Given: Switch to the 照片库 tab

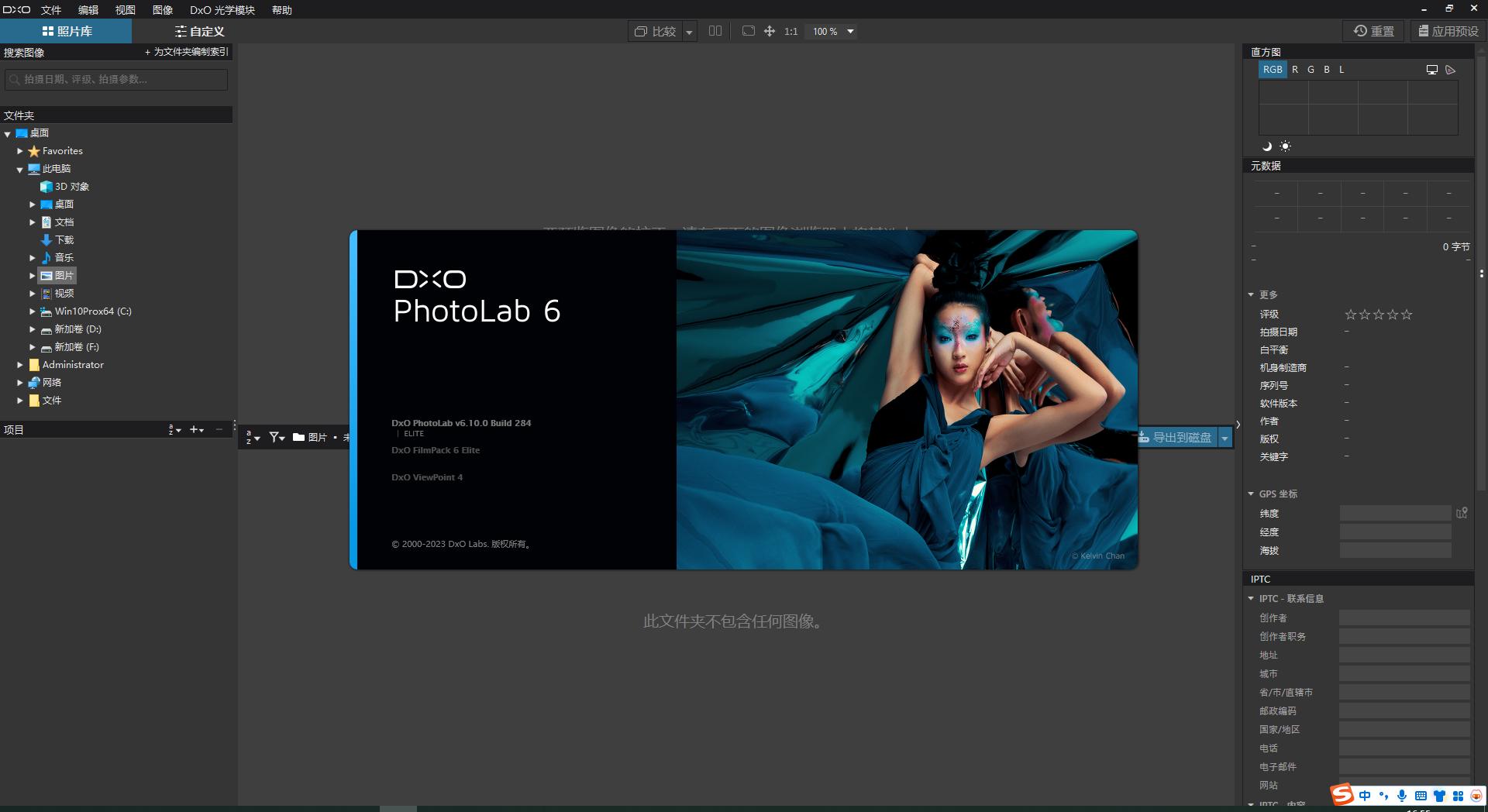Looking at the screenshot, I should click(66, 32).
